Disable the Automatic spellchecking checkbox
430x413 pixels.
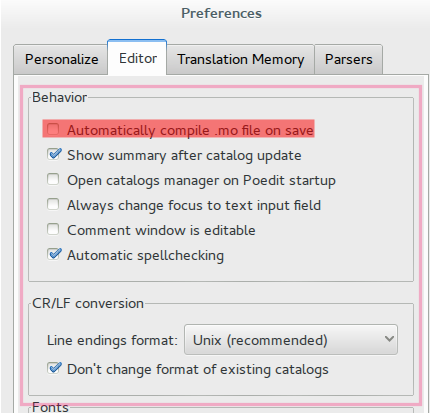click(x=53, y=254)
